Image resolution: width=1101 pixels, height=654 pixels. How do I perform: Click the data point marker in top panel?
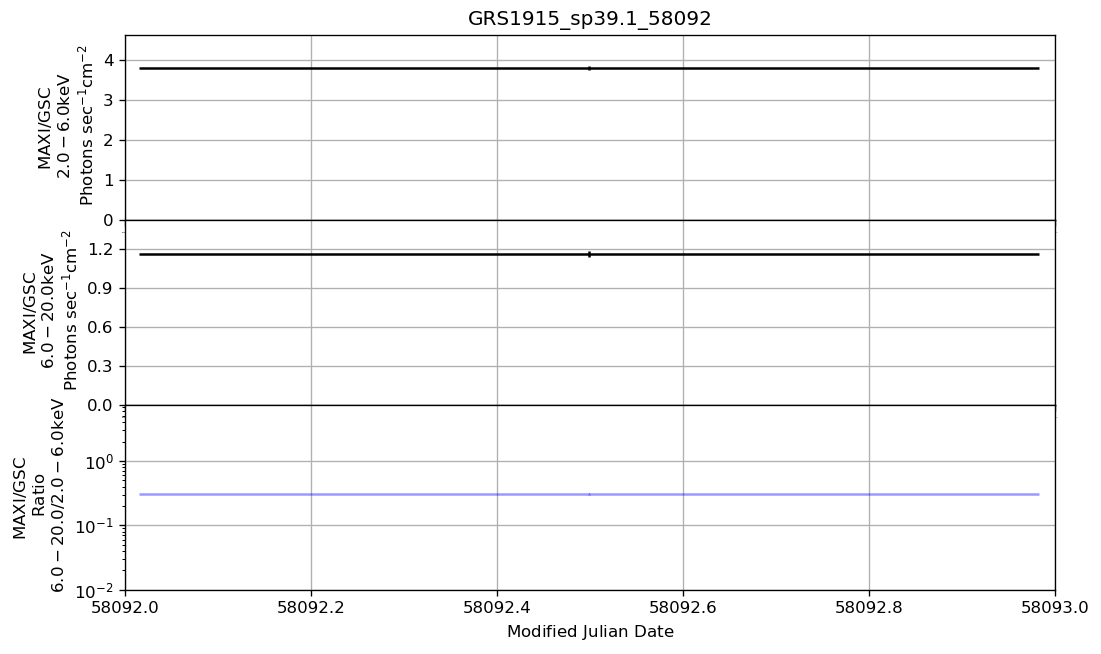589,68
